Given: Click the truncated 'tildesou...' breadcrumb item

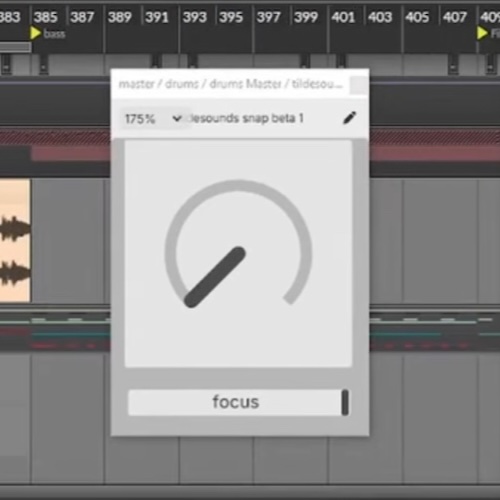Looking at the screenshot, I should (317, 84).
